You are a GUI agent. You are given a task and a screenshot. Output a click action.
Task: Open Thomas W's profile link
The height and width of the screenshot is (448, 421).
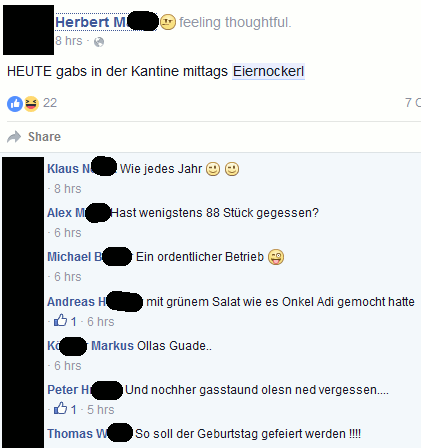(x=90, y=434)
